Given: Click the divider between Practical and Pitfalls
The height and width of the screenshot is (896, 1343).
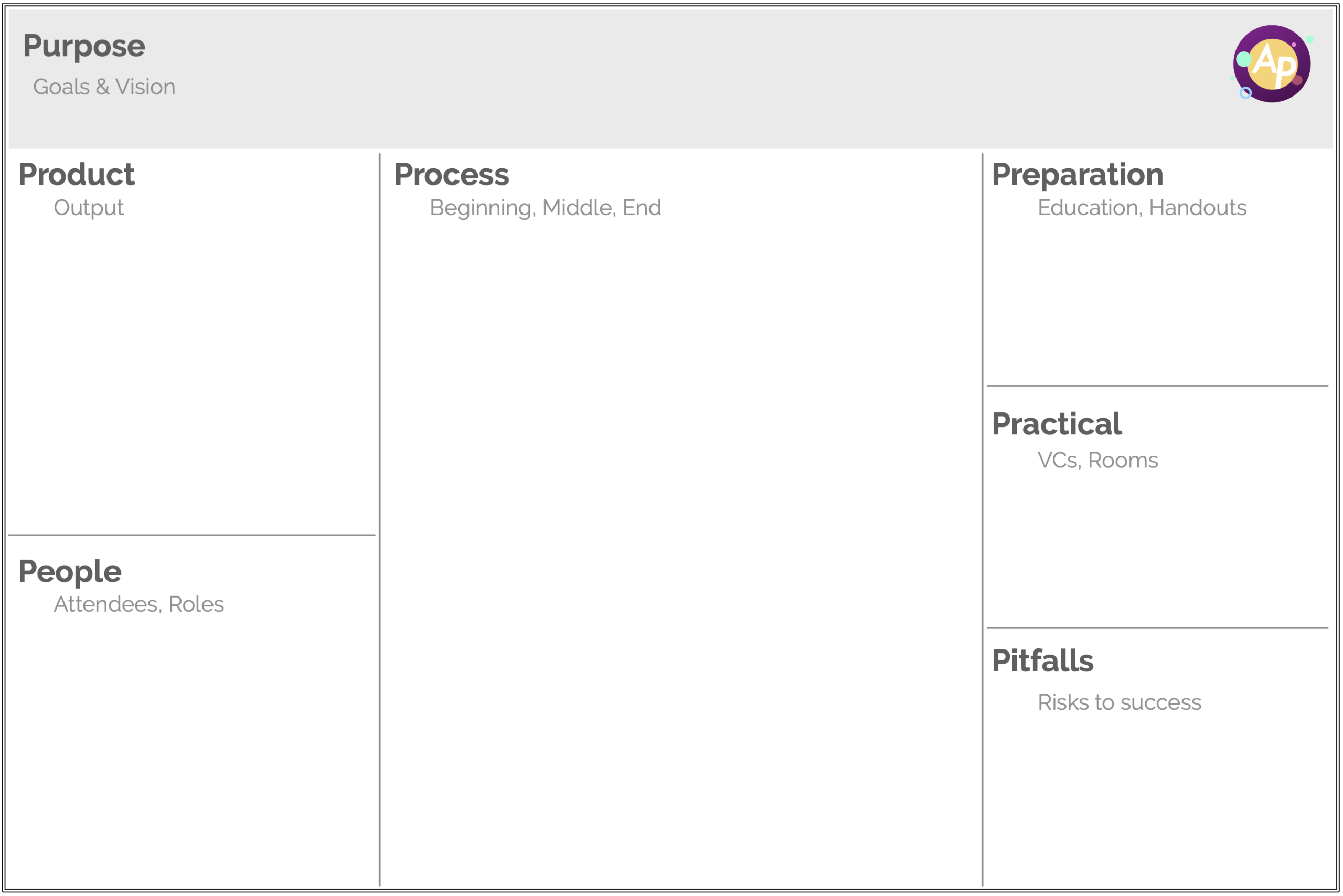Looking at the screenshot, I should 1157,628.
